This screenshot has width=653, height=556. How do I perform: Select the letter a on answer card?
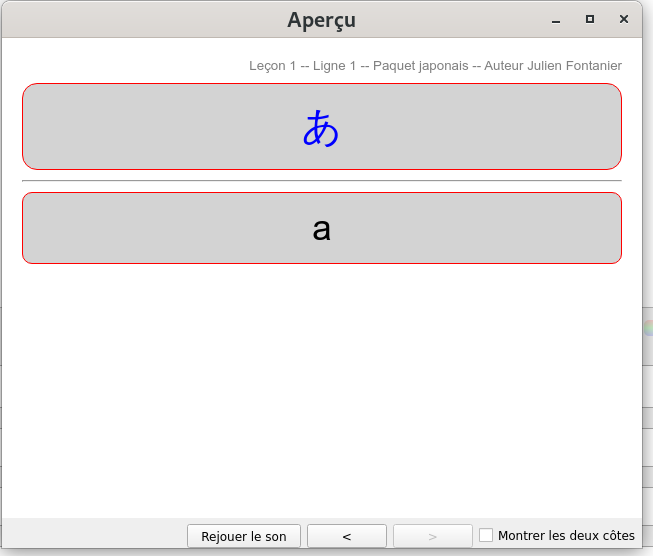321,229
